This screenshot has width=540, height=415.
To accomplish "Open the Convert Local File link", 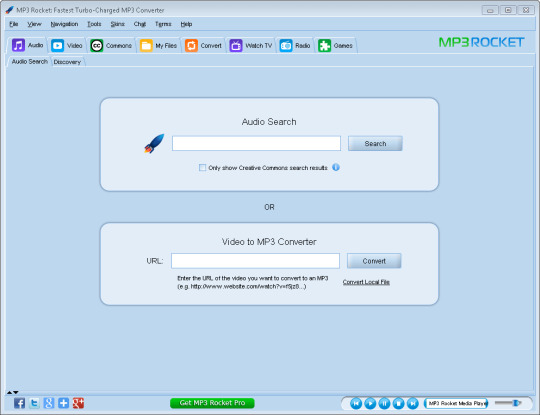I will point(366,282).
